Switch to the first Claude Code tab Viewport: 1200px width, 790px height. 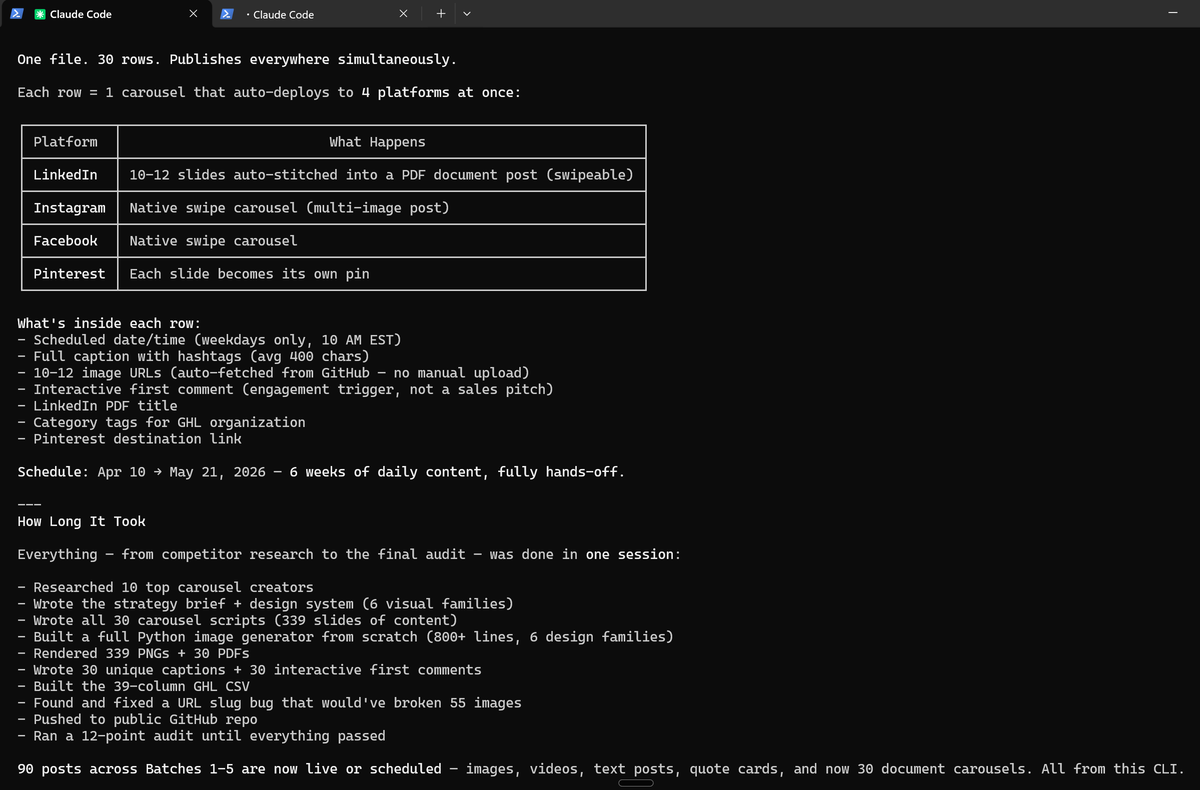pyautogui.click(x=108, y=14)
